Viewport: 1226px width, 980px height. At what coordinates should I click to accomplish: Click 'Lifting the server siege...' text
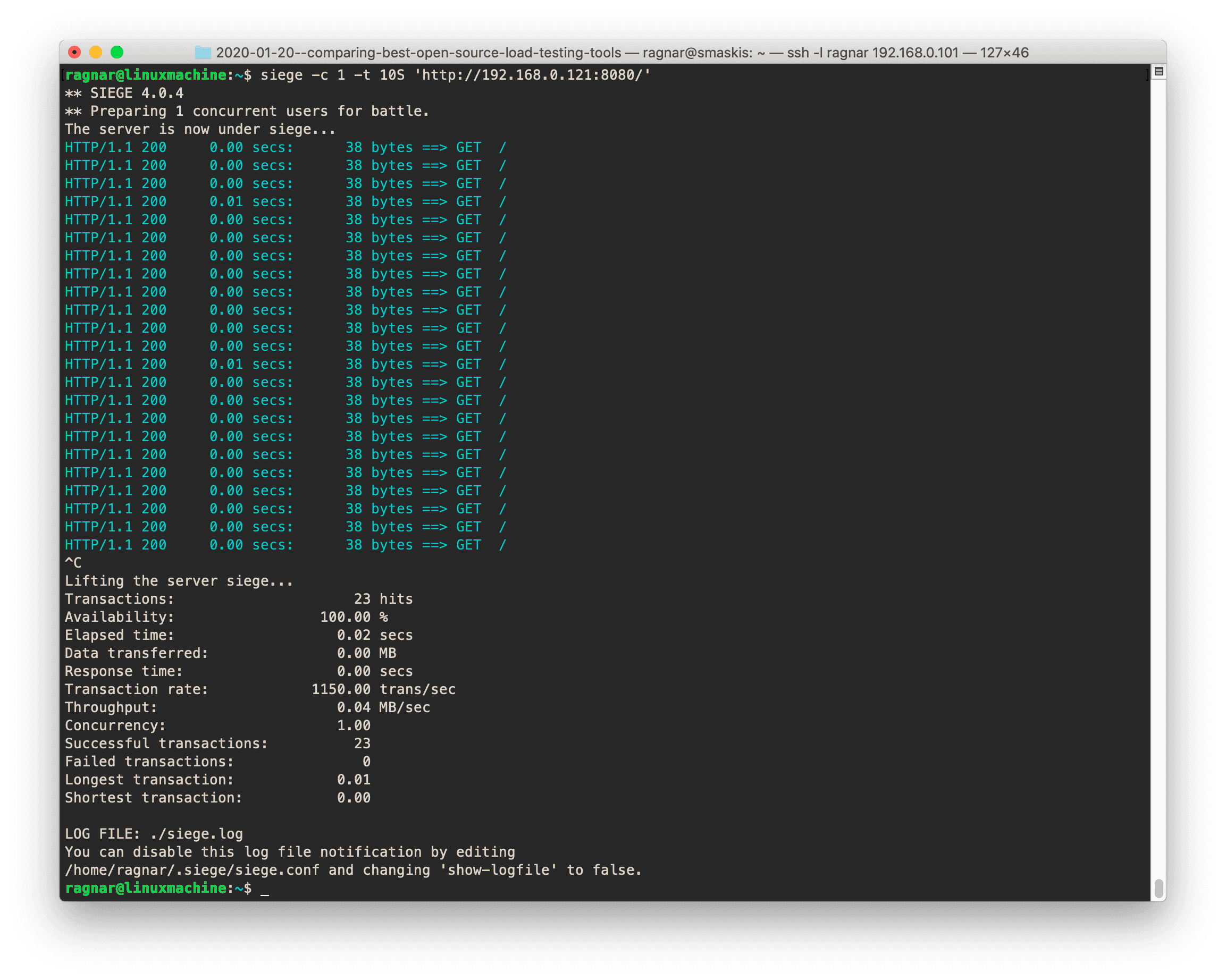(179, 581)
